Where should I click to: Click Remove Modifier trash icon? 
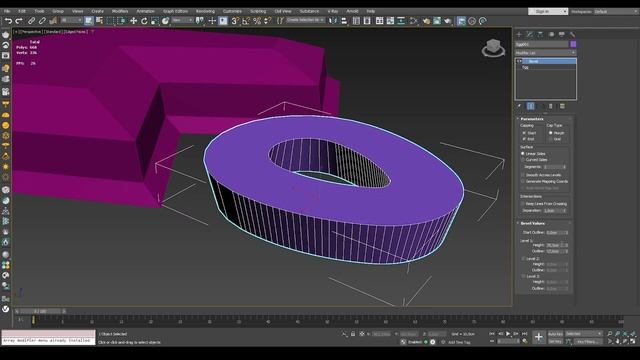[x=551, y=106]
